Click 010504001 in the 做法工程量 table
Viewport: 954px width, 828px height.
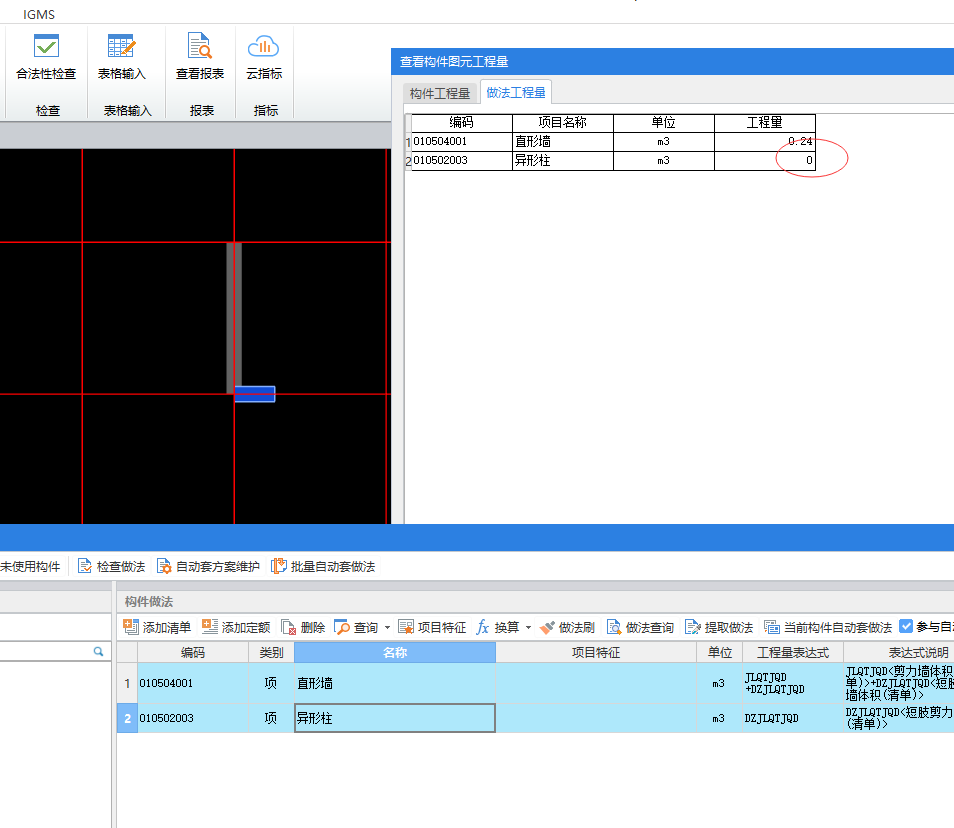[462, 141]
